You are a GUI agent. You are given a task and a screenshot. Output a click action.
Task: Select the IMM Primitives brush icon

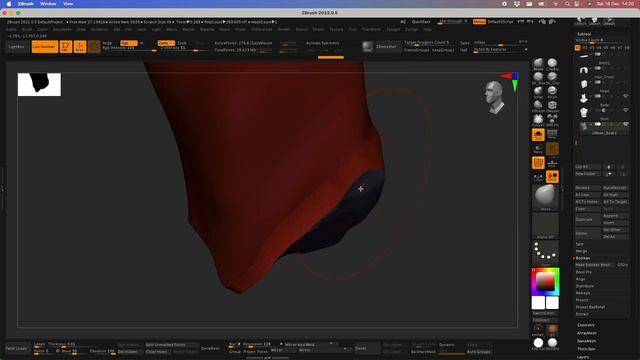point(552,120)
